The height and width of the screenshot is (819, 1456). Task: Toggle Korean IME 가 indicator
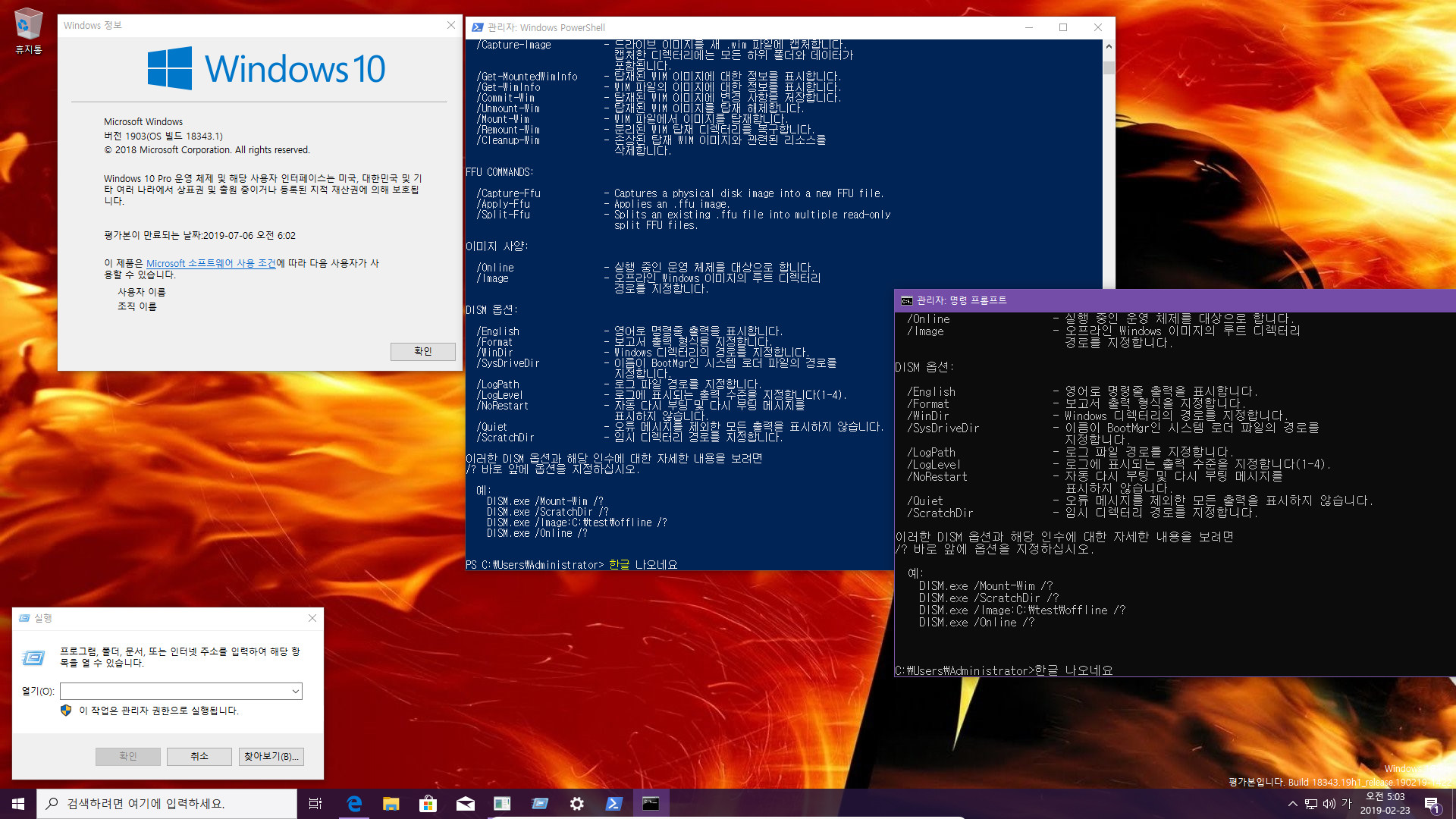pyautogui.click(x=1347, y=804)
